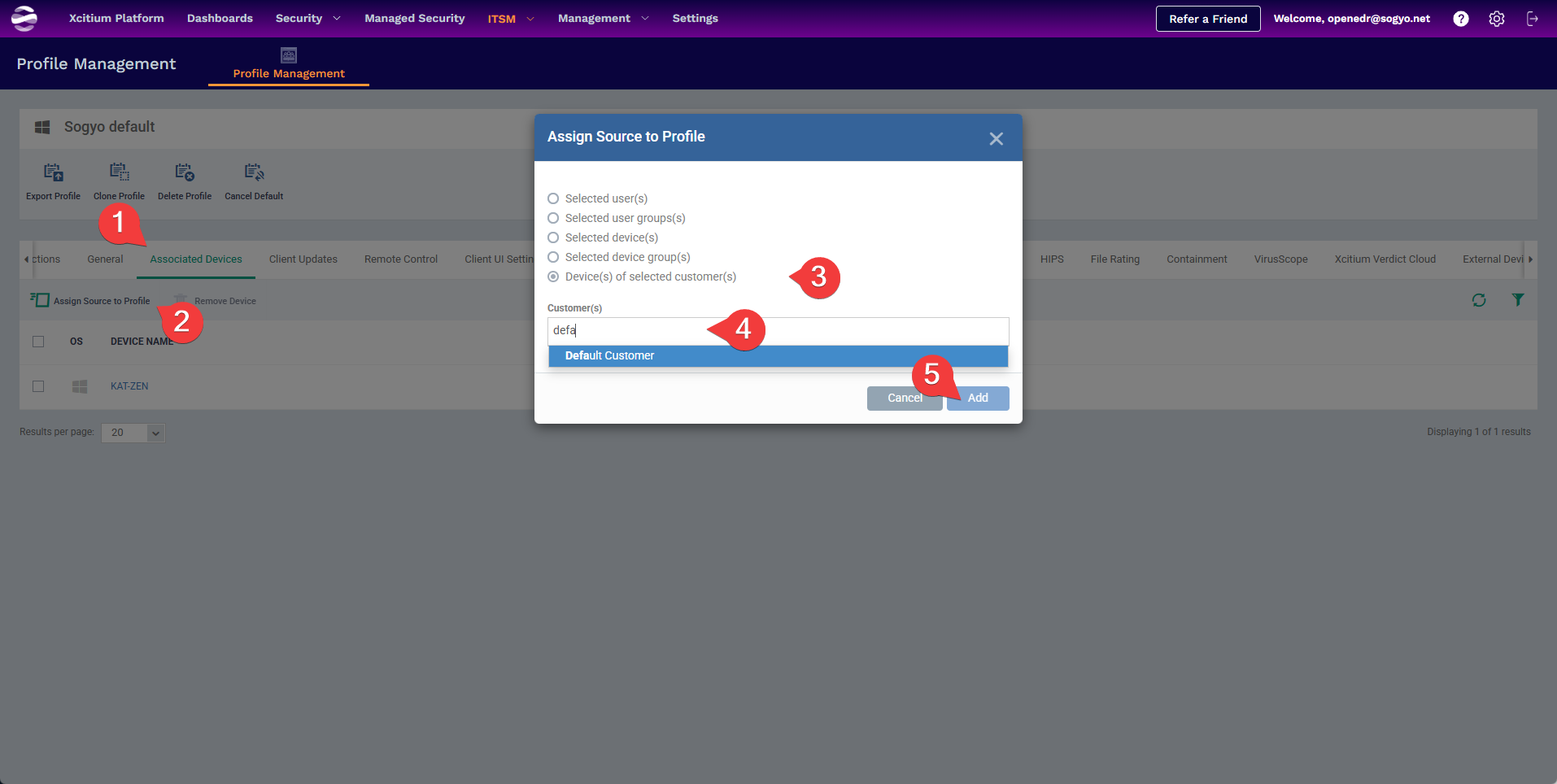1557x784 pixels.
Task: Click the Cancel button in dialog
Action: [905, 398]
